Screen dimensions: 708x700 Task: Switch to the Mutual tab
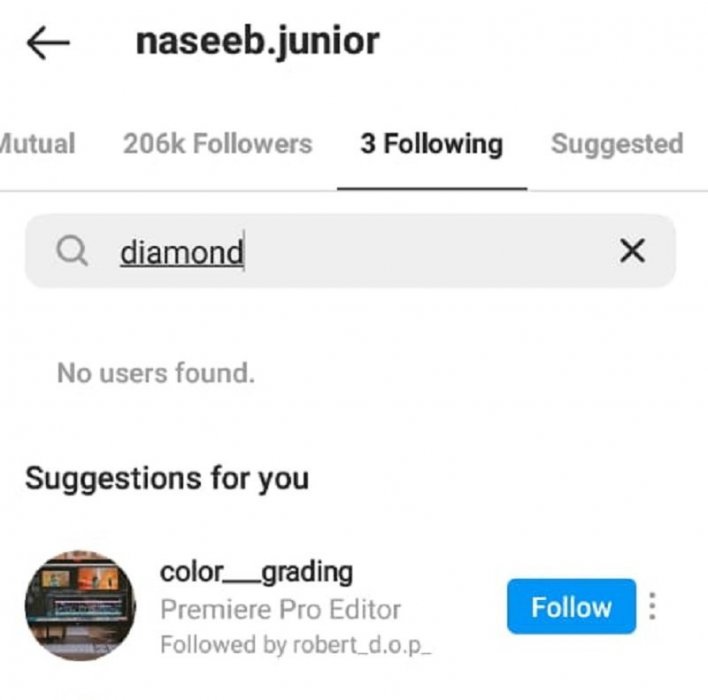coord(37,144)
